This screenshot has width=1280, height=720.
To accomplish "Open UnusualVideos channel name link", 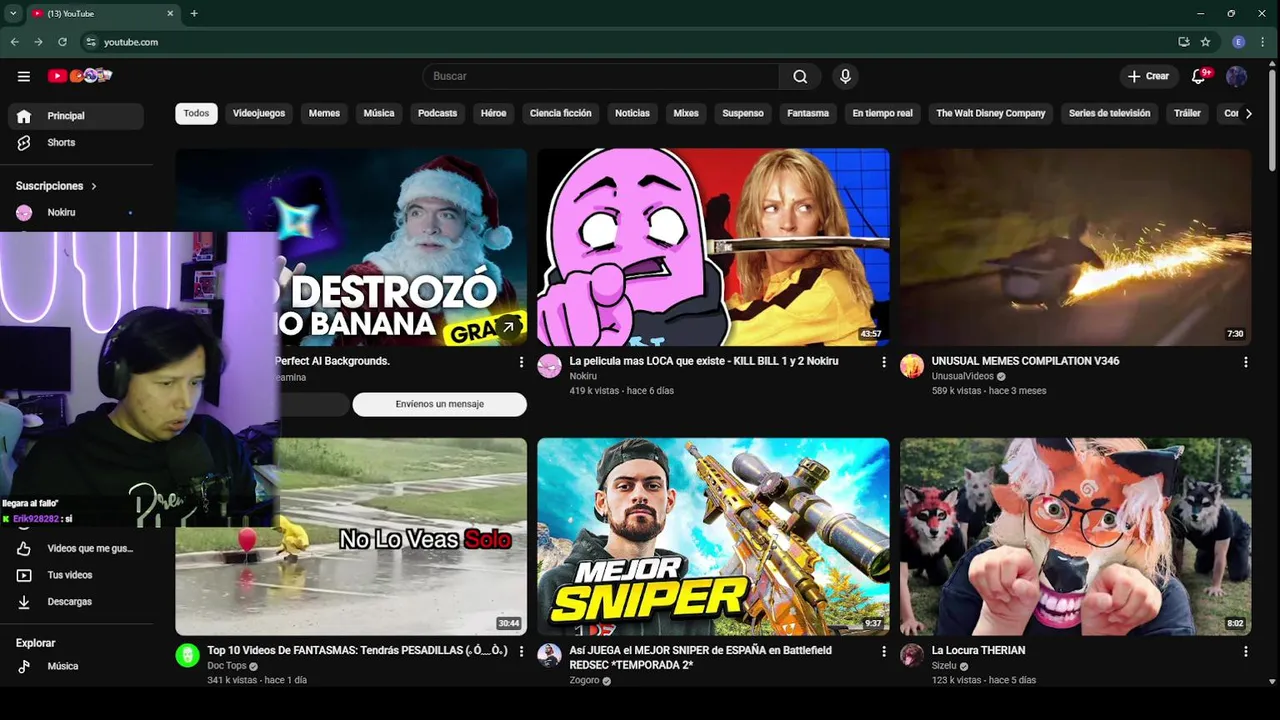I will (x=962, y=376).
